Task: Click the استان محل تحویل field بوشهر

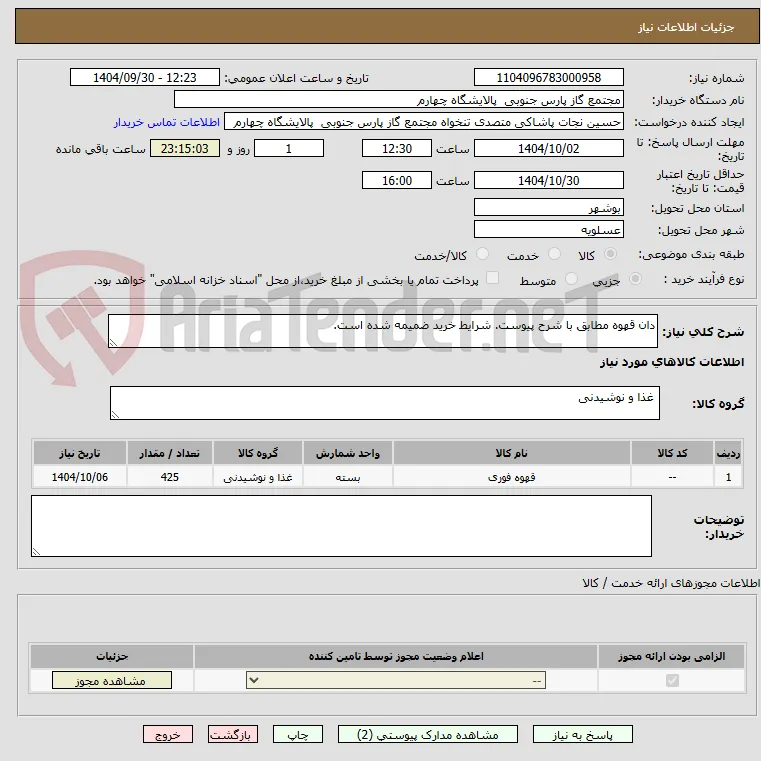Action: coord(548,208)
